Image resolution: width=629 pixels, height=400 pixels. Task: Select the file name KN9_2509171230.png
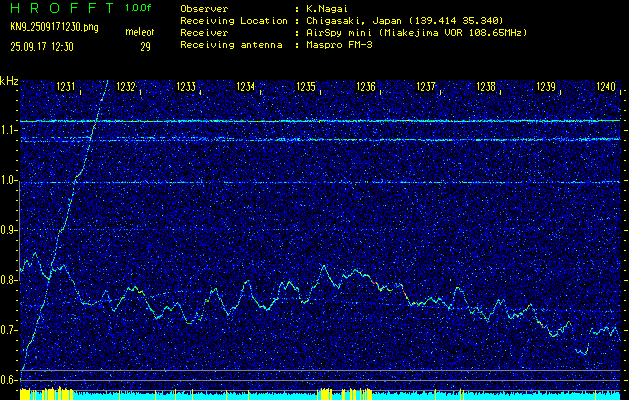tap(54, 27)
